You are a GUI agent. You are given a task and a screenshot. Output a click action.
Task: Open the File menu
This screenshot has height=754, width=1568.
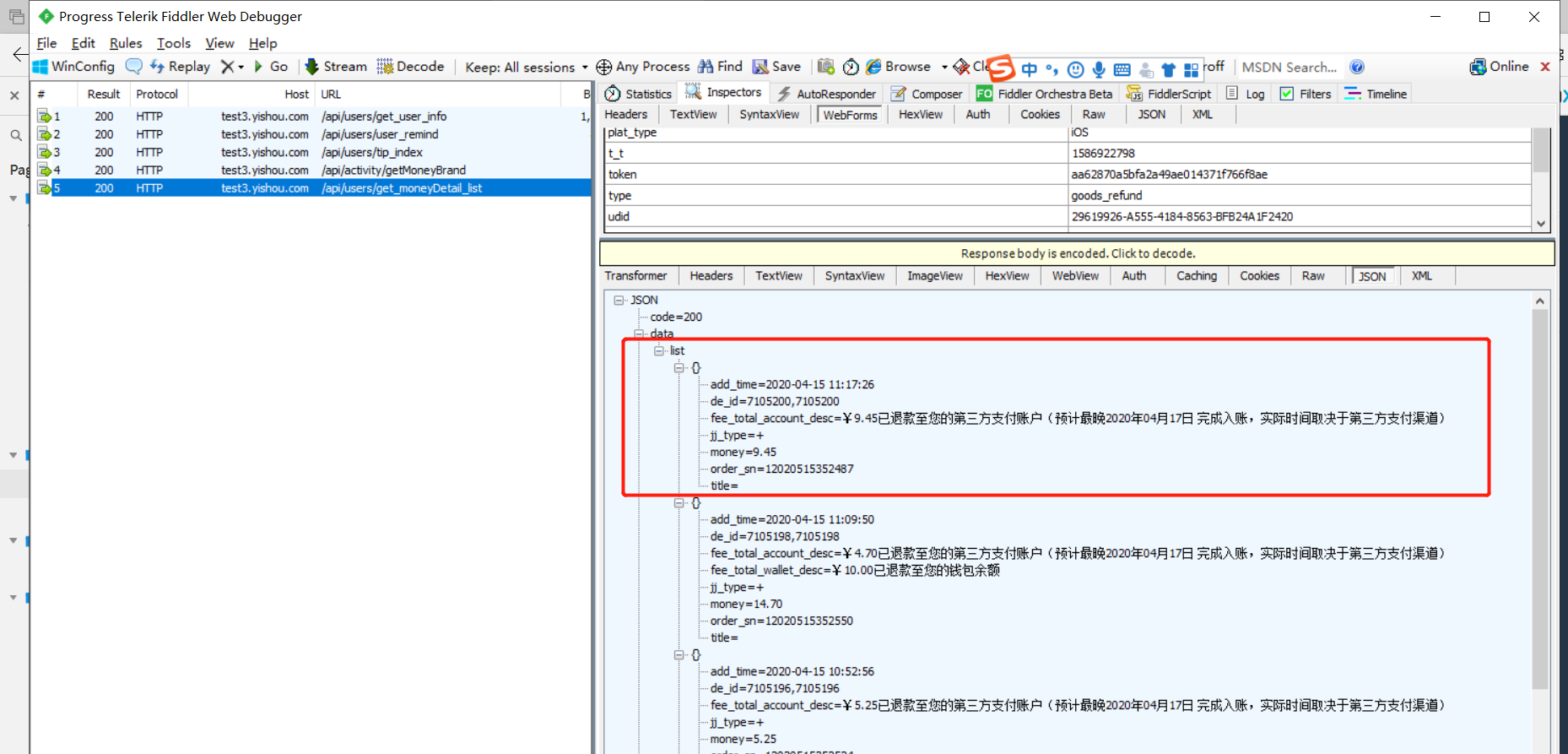[47, 43]
